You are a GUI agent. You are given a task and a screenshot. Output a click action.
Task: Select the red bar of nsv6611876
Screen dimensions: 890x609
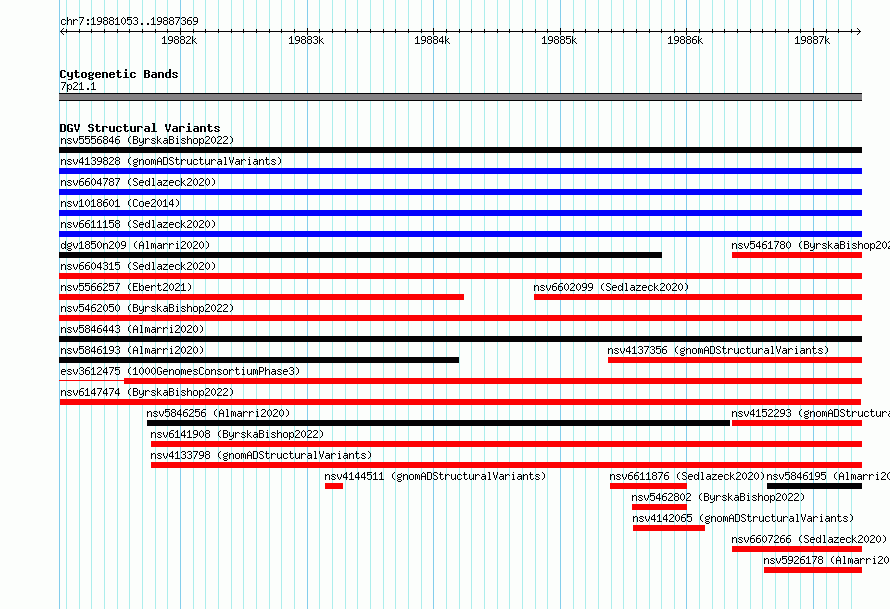[648, 486]
